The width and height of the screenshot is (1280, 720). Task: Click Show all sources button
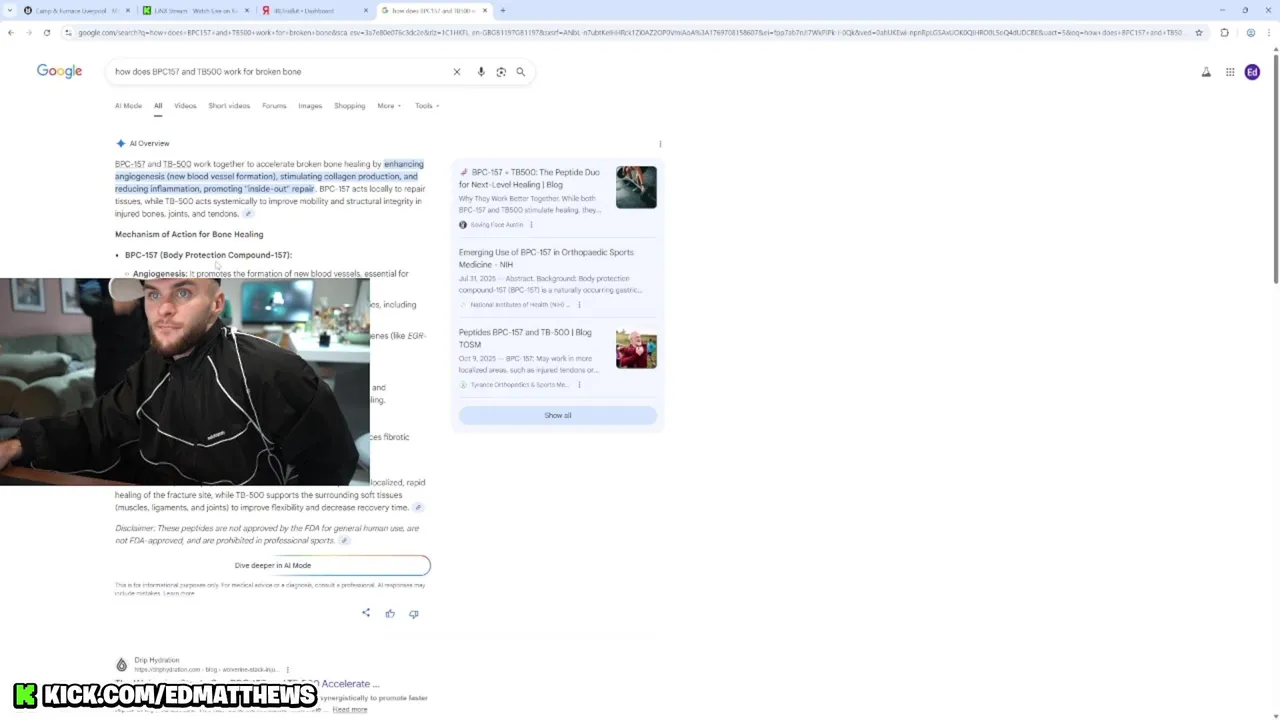558,415
